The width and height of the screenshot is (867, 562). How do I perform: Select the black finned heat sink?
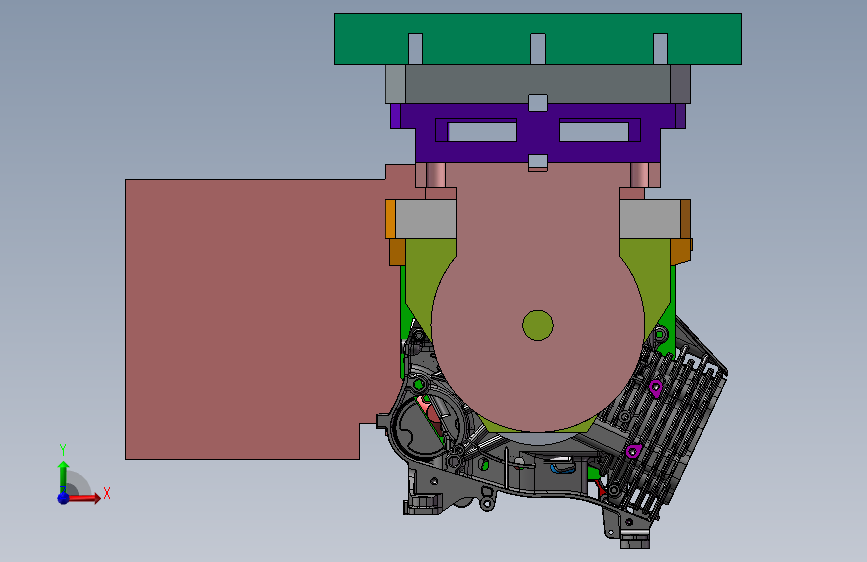[664, 431]
